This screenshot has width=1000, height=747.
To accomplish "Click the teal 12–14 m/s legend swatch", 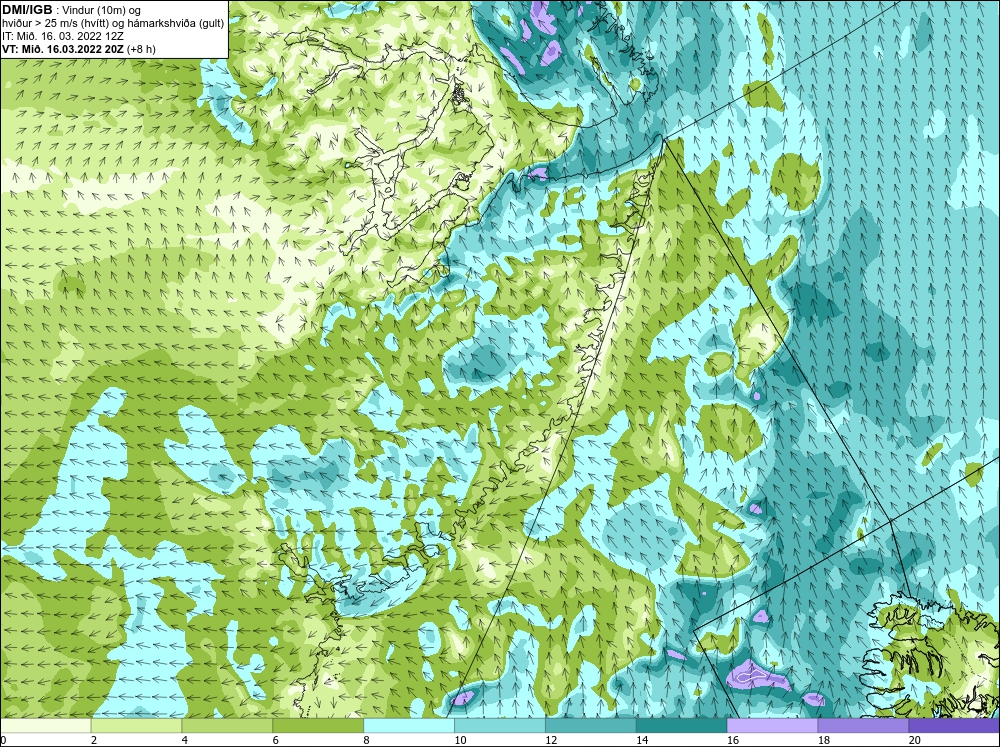I will pyautogui.click(x=591, y=726).
